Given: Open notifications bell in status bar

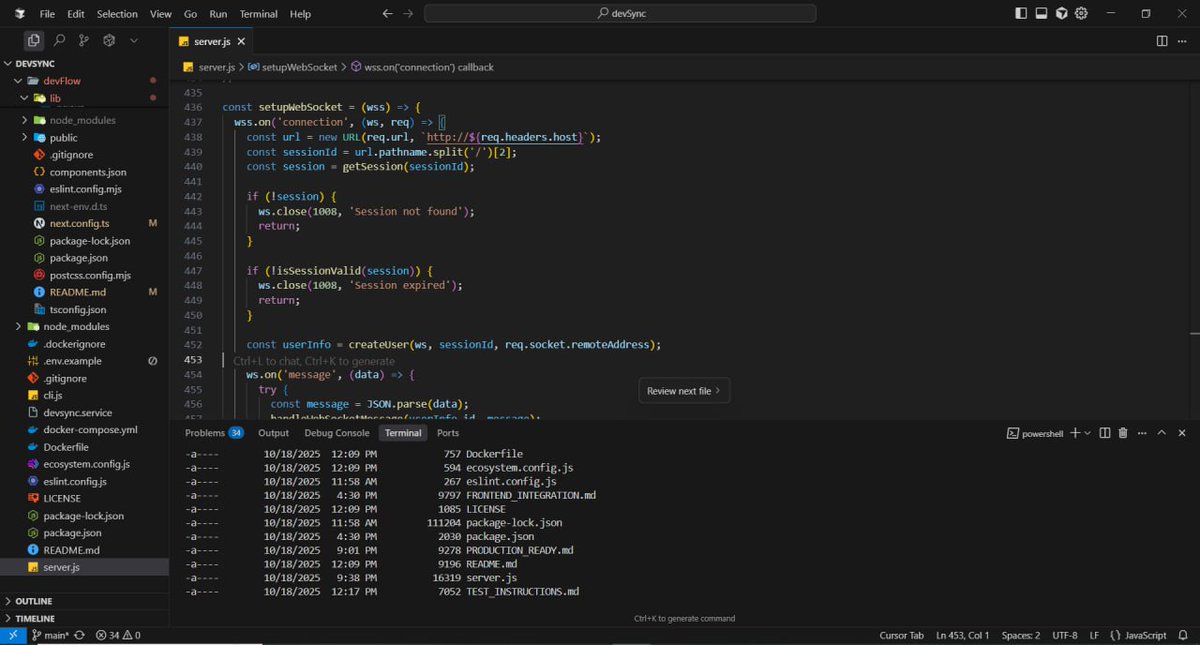Looking at the screenshot, I should [1185, 635].
